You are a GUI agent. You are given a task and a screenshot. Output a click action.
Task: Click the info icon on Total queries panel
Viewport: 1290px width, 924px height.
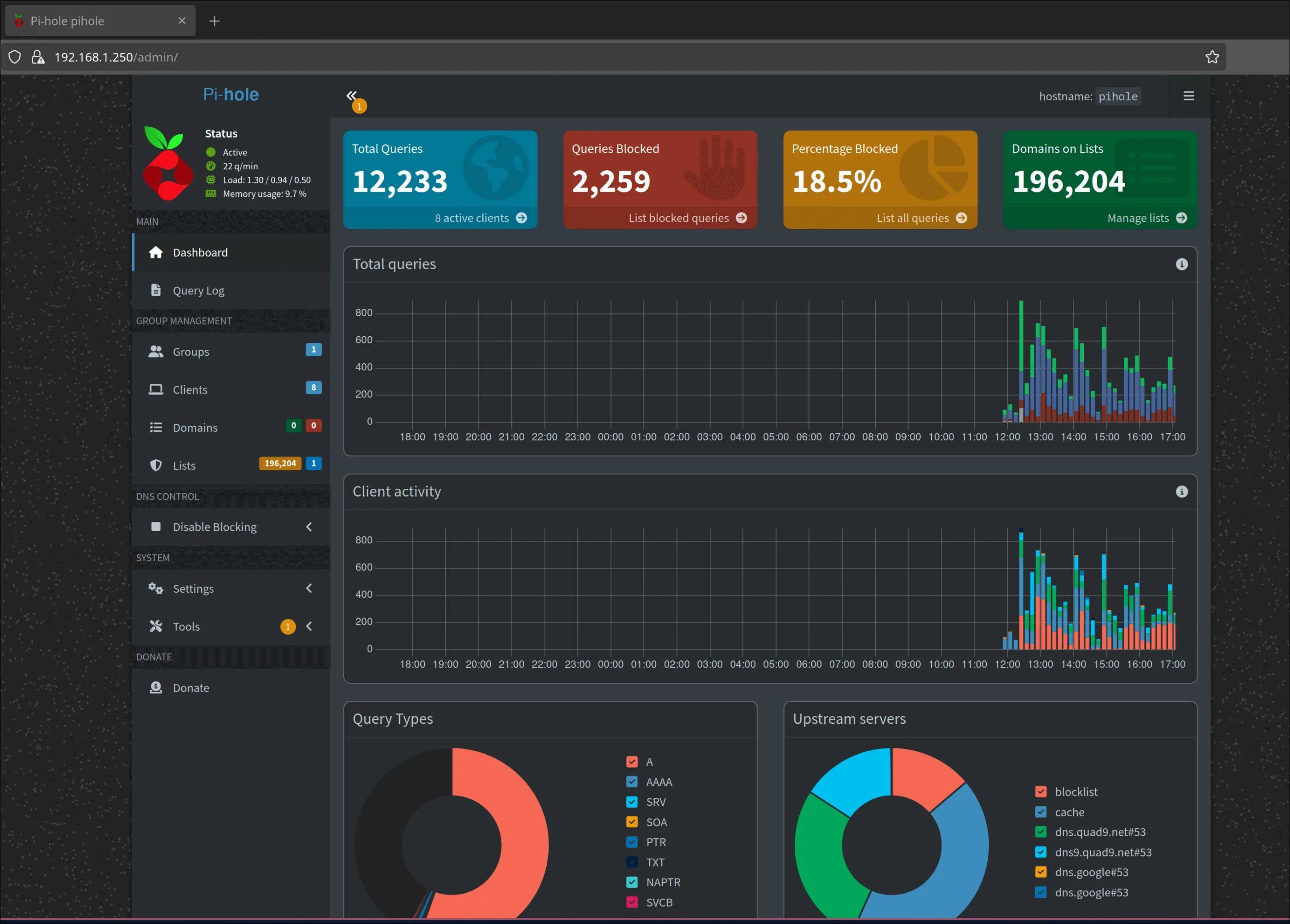pos(1182,264)
